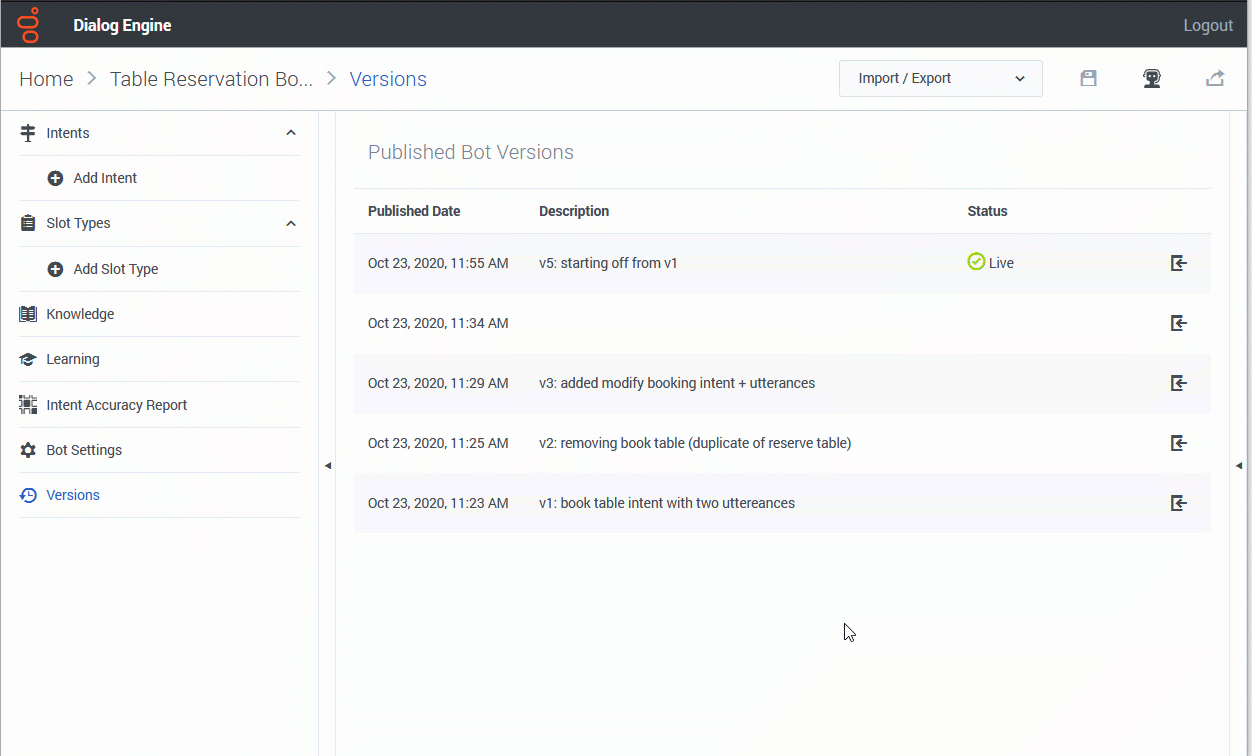
Task: Click the Live status text
Action: click(1001, 263)
